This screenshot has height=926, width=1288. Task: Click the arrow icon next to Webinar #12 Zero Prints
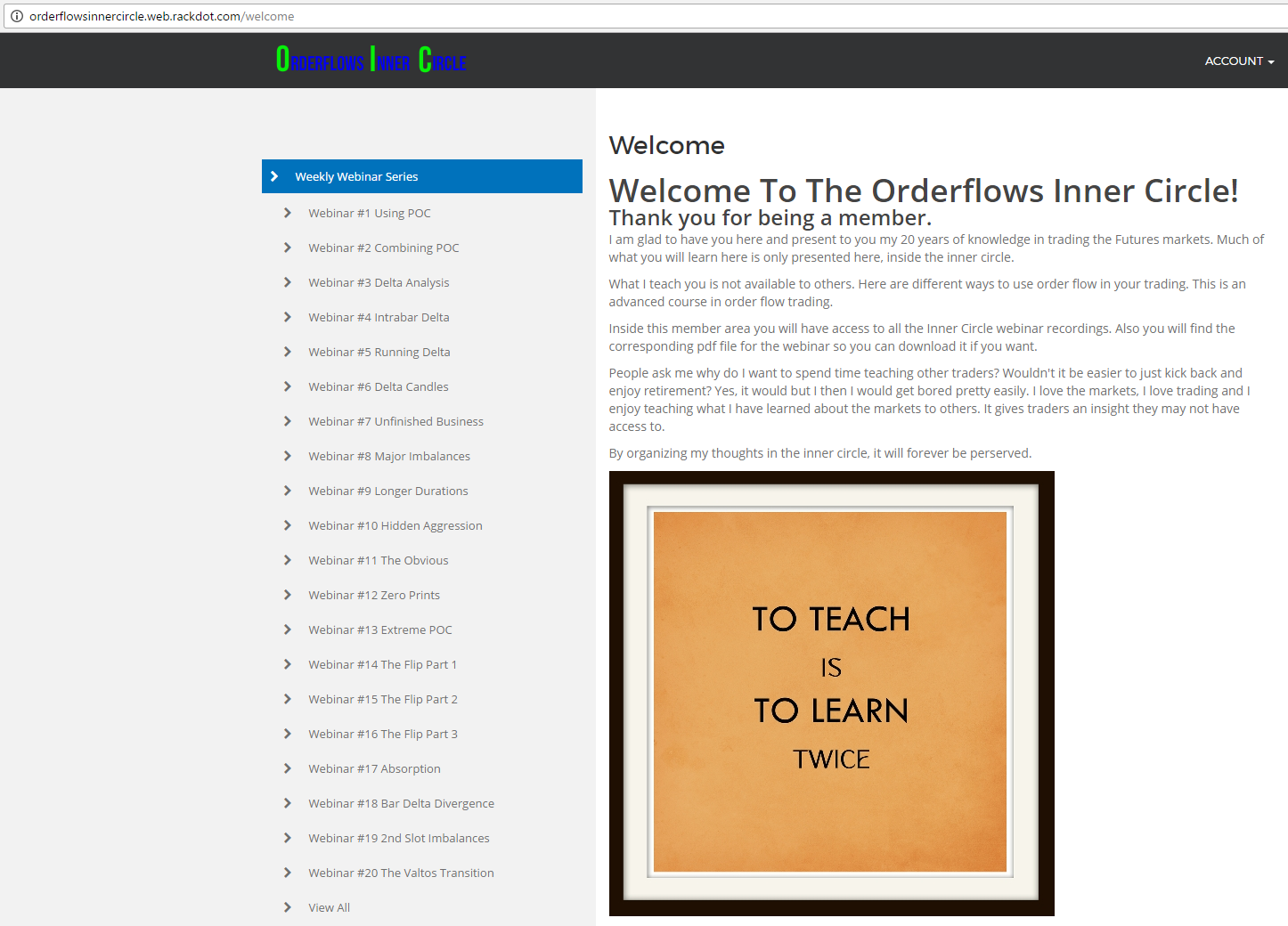[287, 595]
